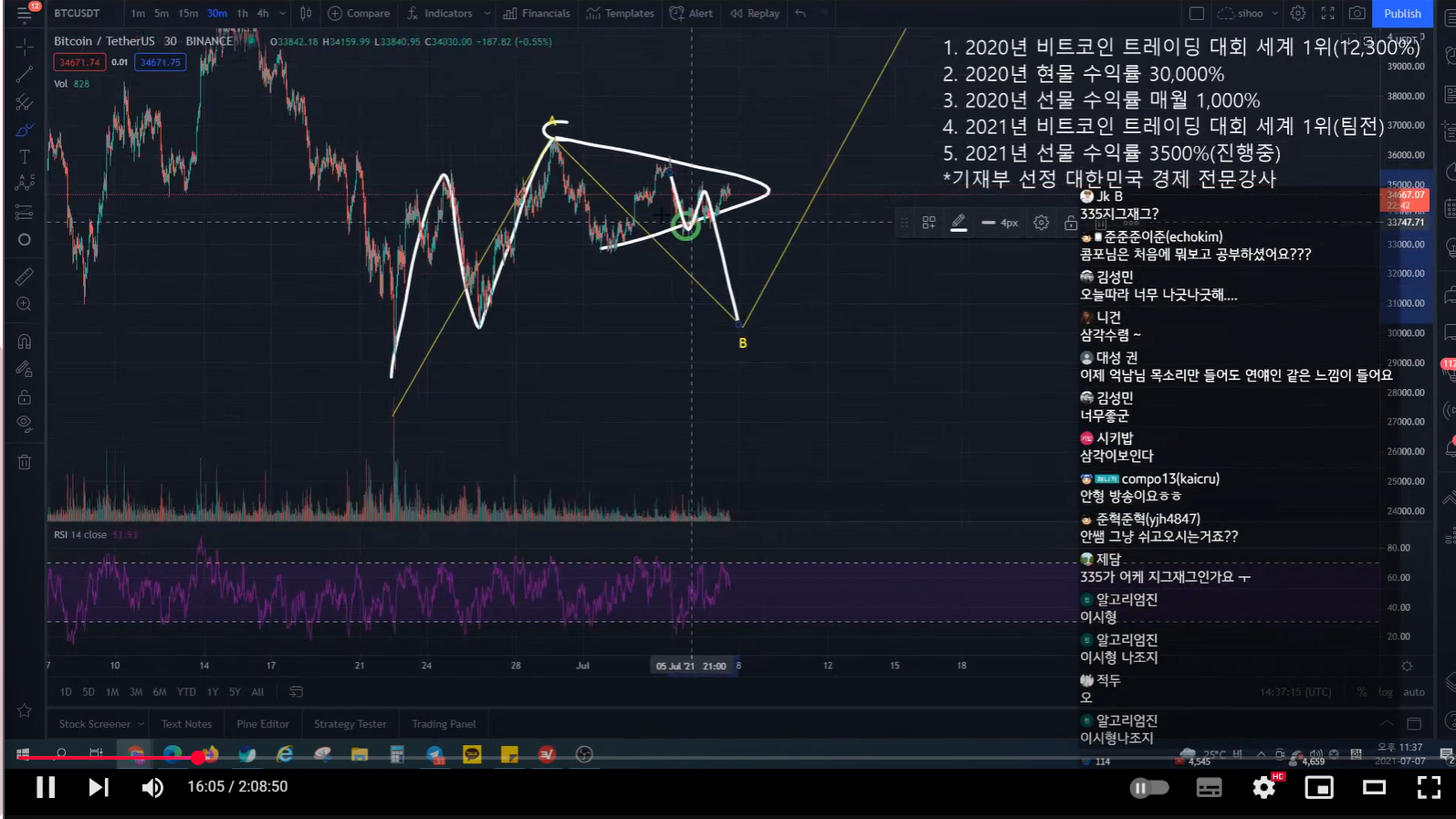
Task: Hide all drawings with eye icon
Action: point(25,425)
